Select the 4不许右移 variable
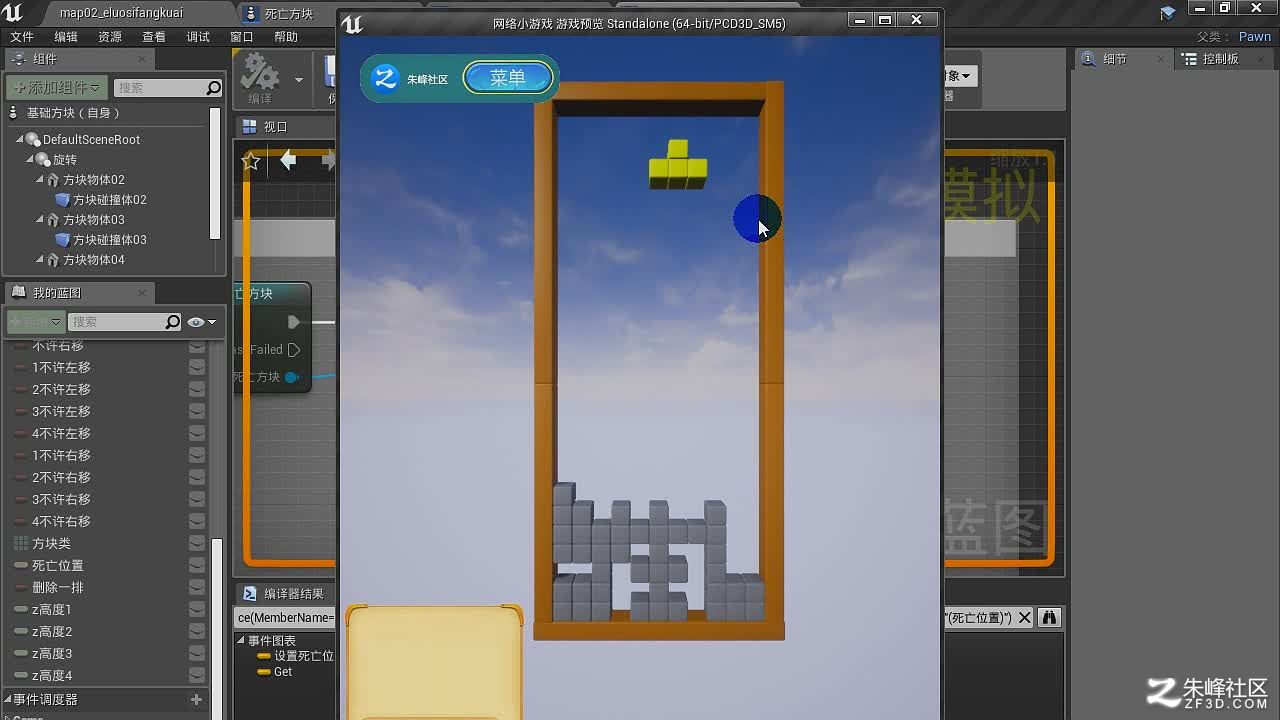1280x720 pixels. [x=61, y=522]
